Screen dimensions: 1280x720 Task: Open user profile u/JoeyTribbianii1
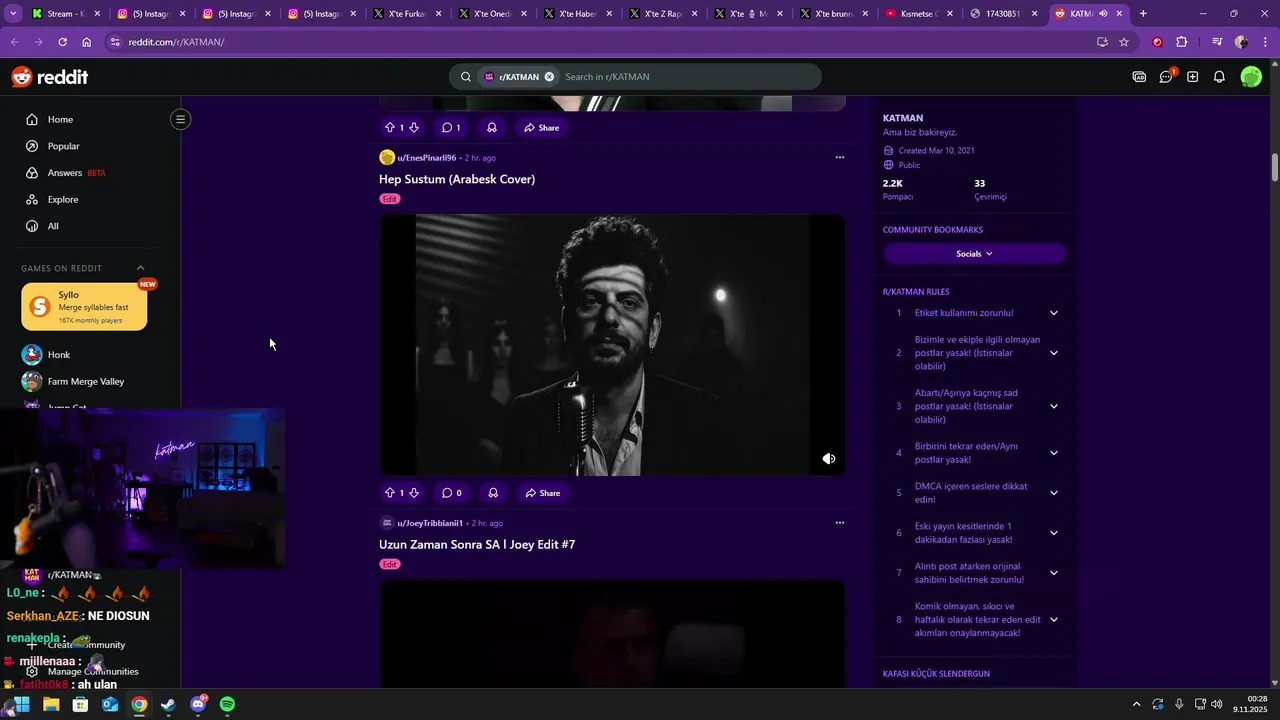(x=430, y=523)
